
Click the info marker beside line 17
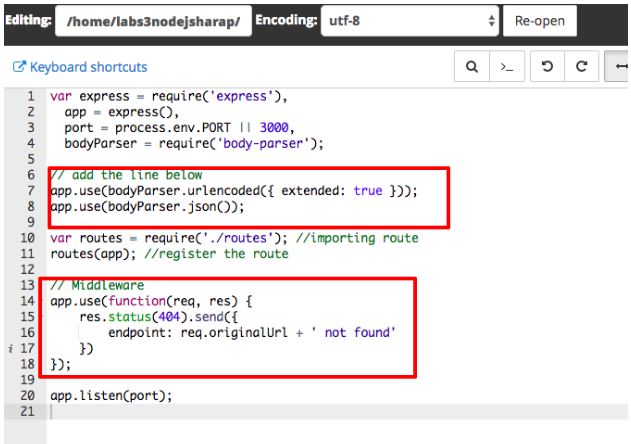click(x=10, y=349)
